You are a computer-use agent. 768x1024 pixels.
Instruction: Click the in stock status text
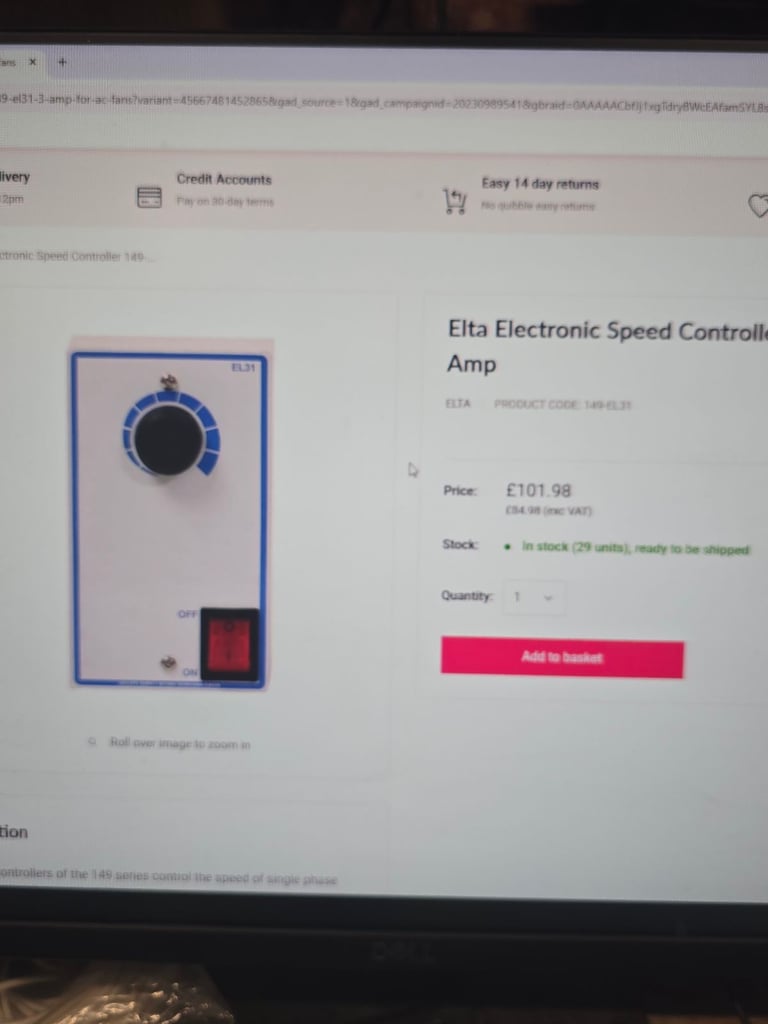(635, 548)
